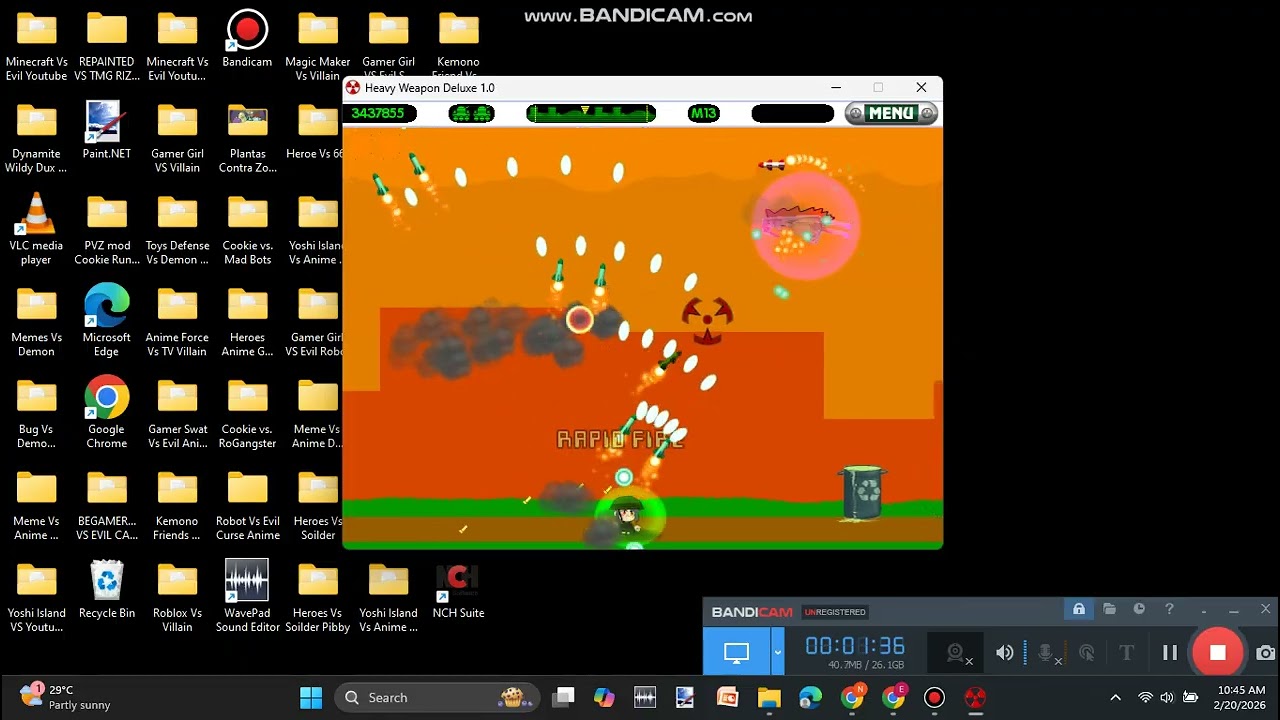Click the green player tank in game
Viewport: 1280px width, 720px height.
pos(628,516)
